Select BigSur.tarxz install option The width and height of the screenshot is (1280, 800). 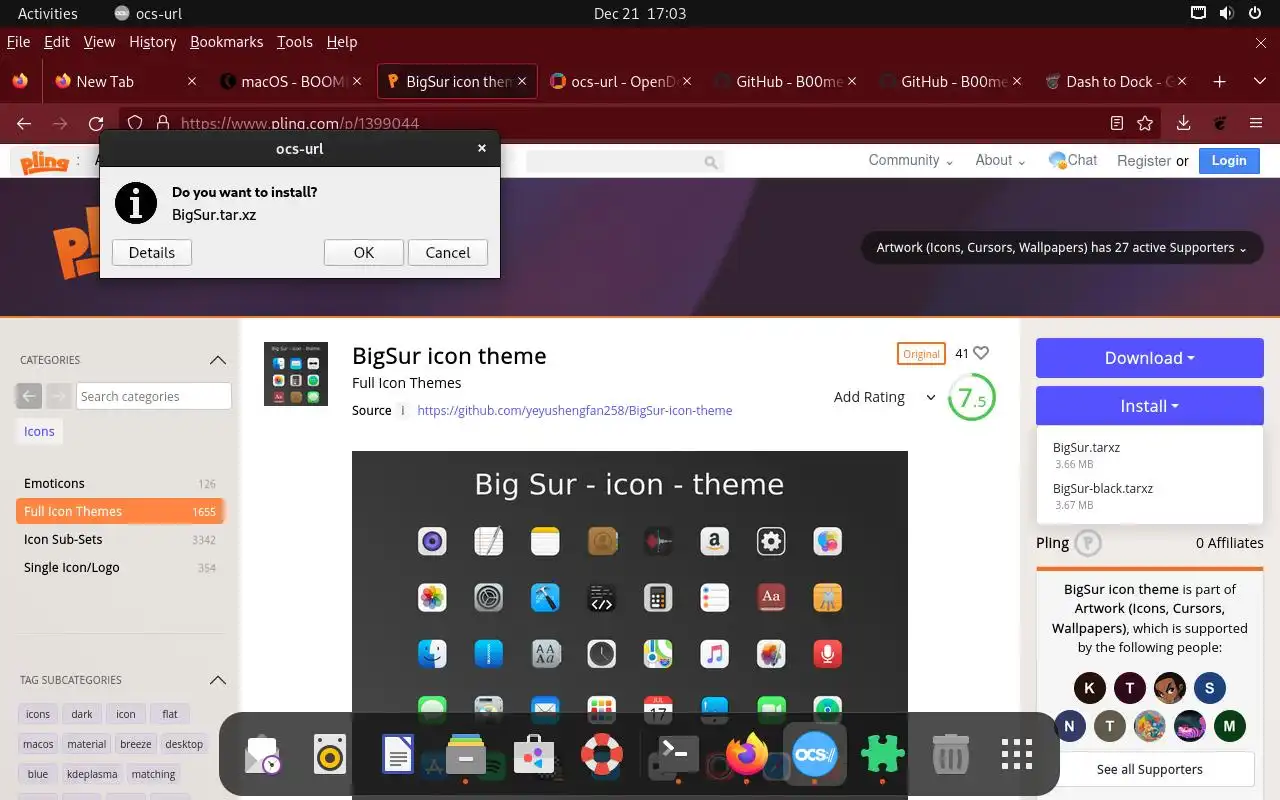pyautogui.click(x=1086, y=448)
